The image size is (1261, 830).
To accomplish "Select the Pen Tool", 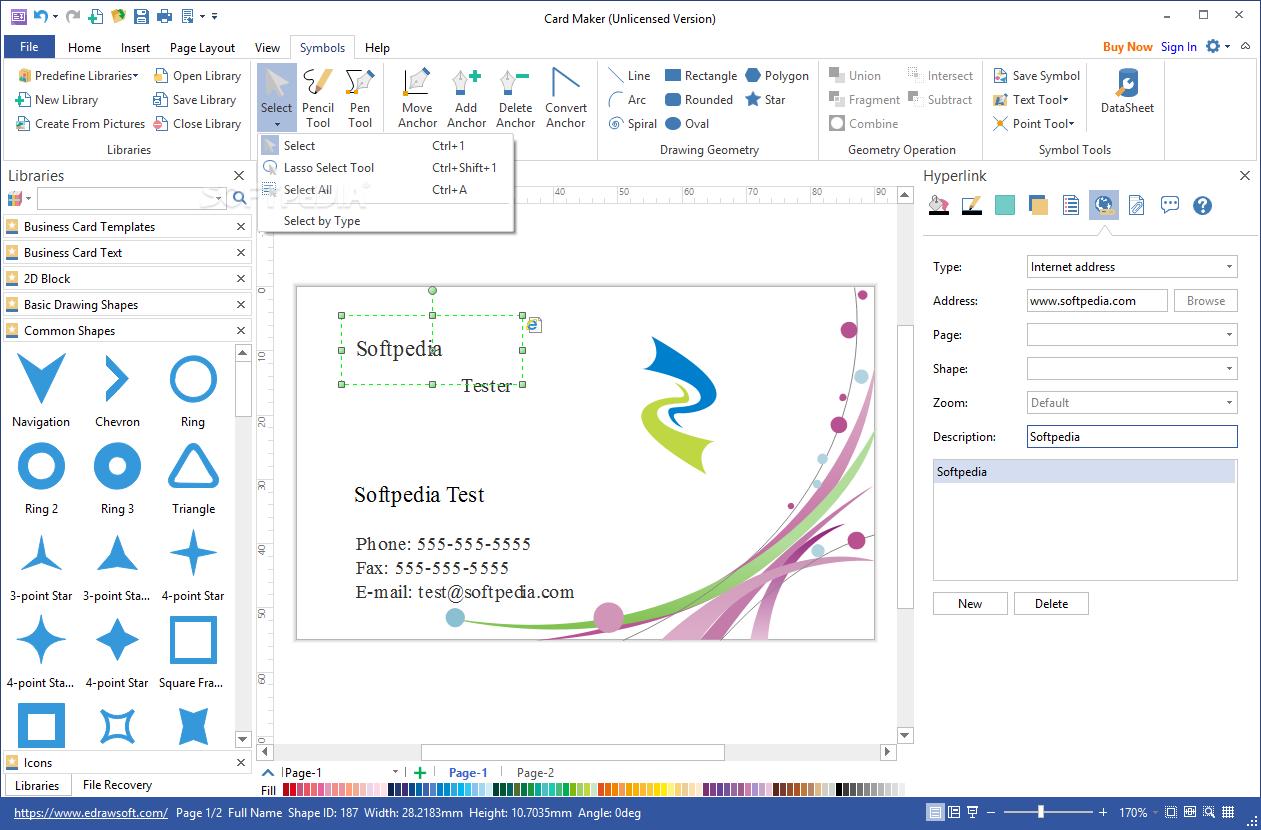I will (x=360, y=98).
